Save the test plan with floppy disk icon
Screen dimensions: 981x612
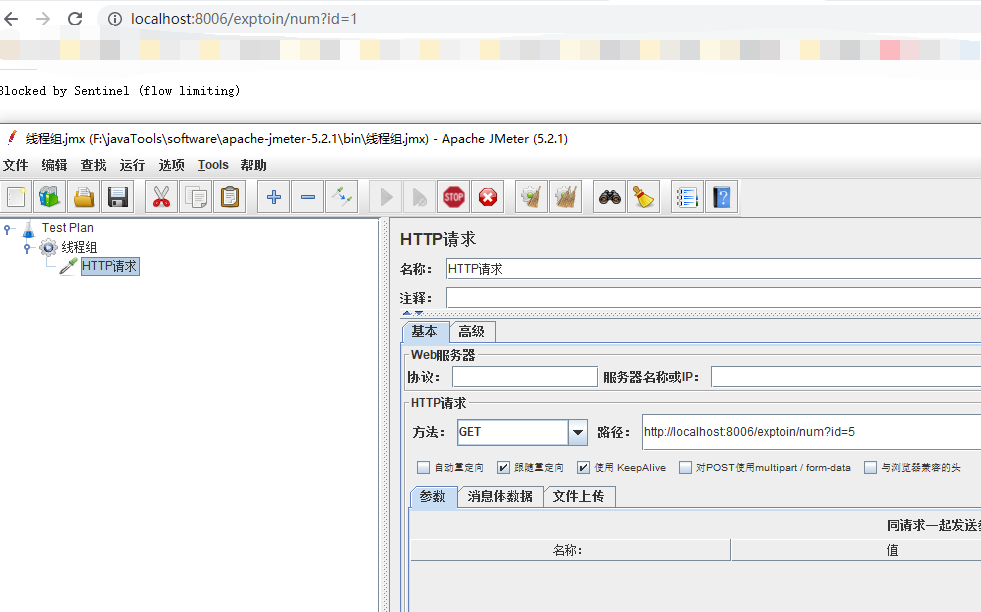[x=118, y=197]
